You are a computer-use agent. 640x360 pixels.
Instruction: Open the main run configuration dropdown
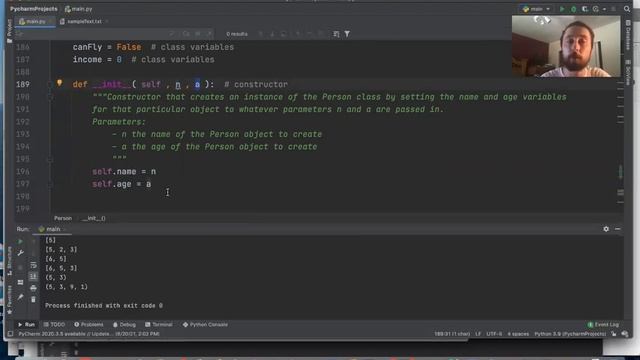[x=536, y=9]
